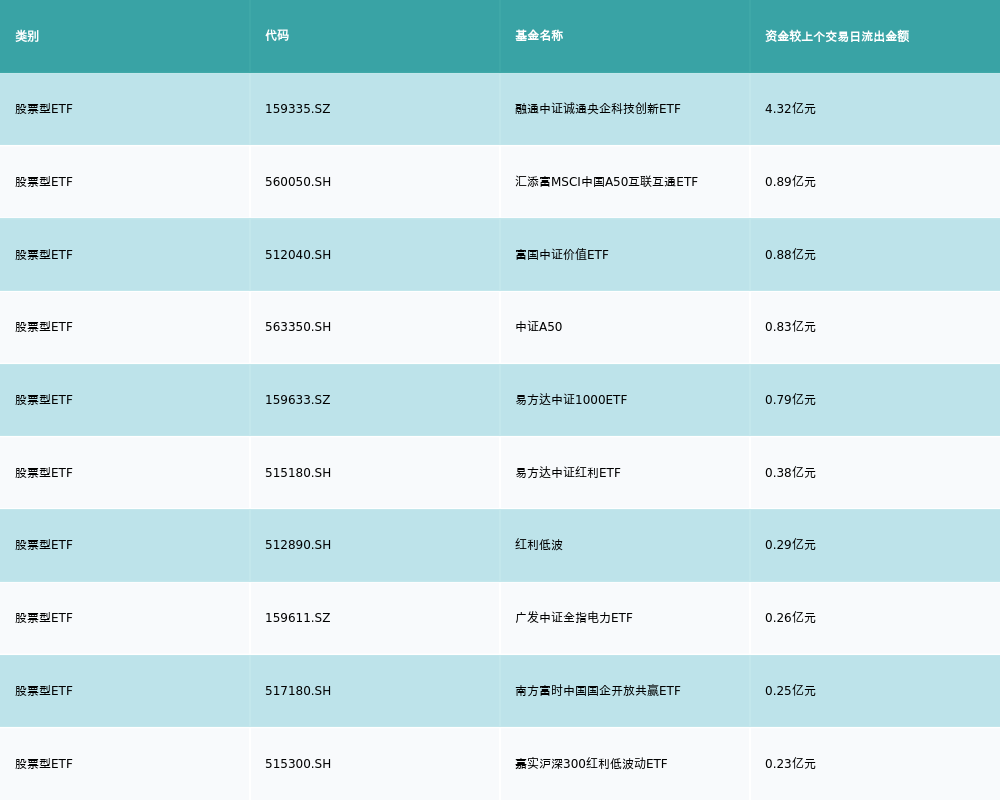Click 股票型ETF in the 563350.SH row
This screenshot has width=1000, height=800.
point(44,327)
